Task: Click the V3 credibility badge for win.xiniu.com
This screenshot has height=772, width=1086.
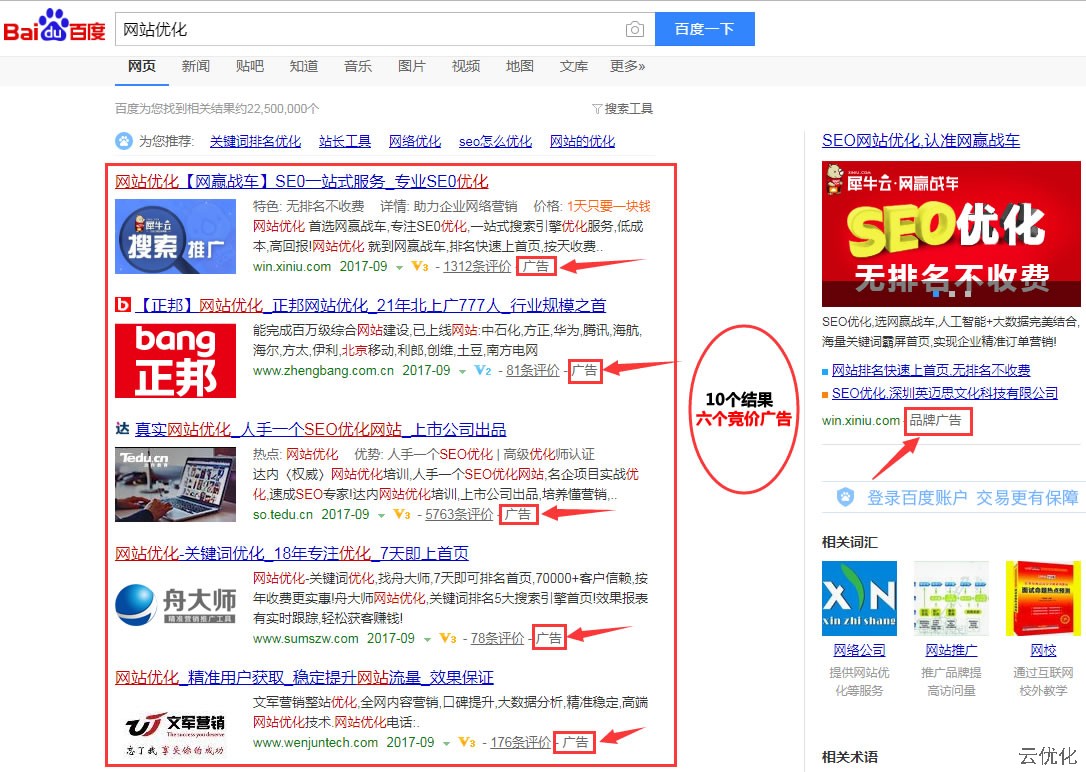Action: tap(420, 267)
